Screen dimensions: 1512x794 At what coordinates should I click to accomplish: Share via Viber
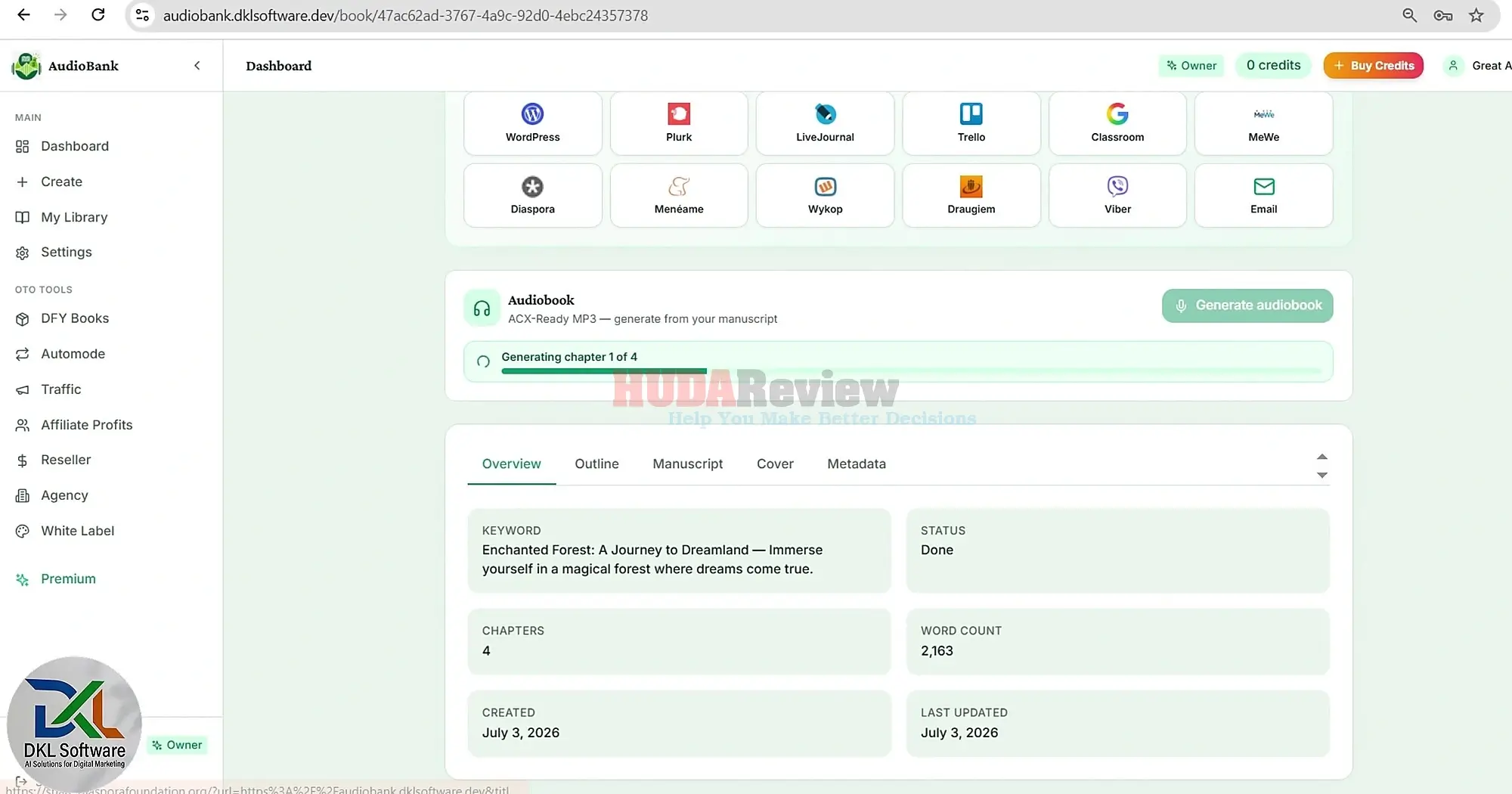(1117, 196)
